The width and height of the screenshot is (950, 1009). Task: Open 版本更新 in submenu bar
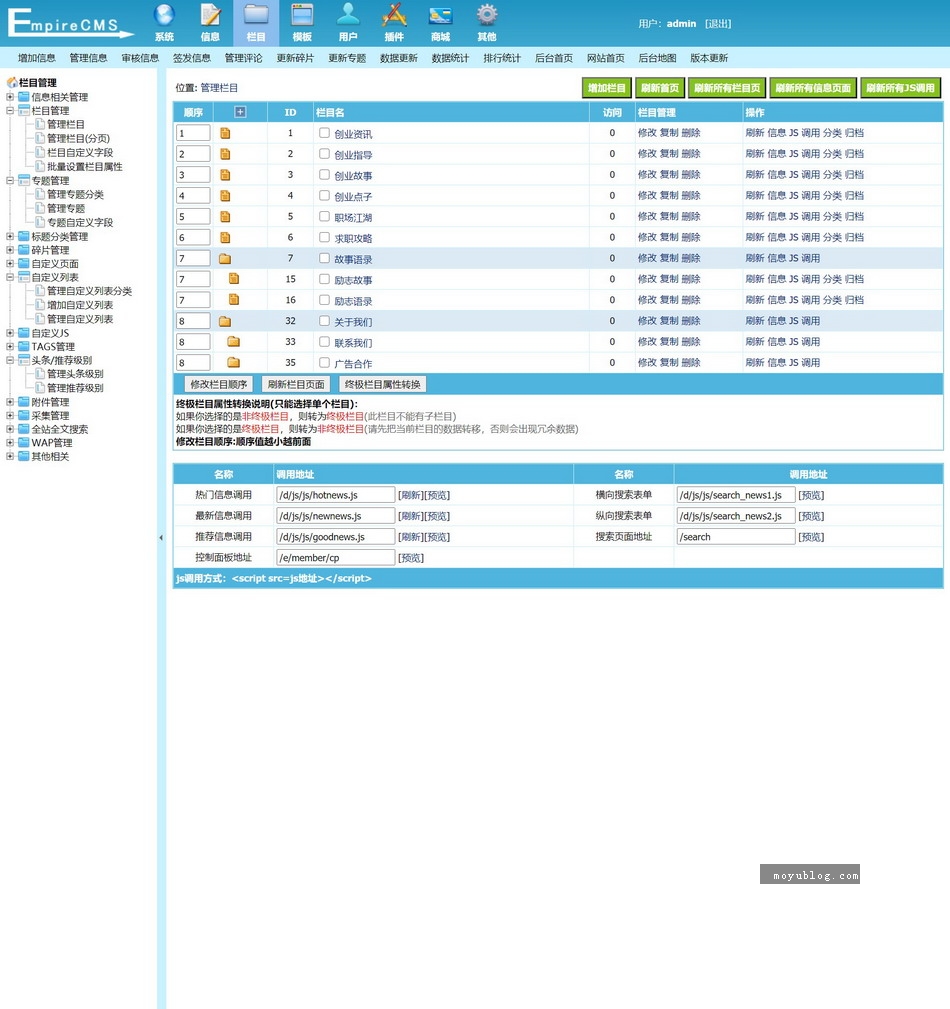pyautogui.click(x=709, y=58)
